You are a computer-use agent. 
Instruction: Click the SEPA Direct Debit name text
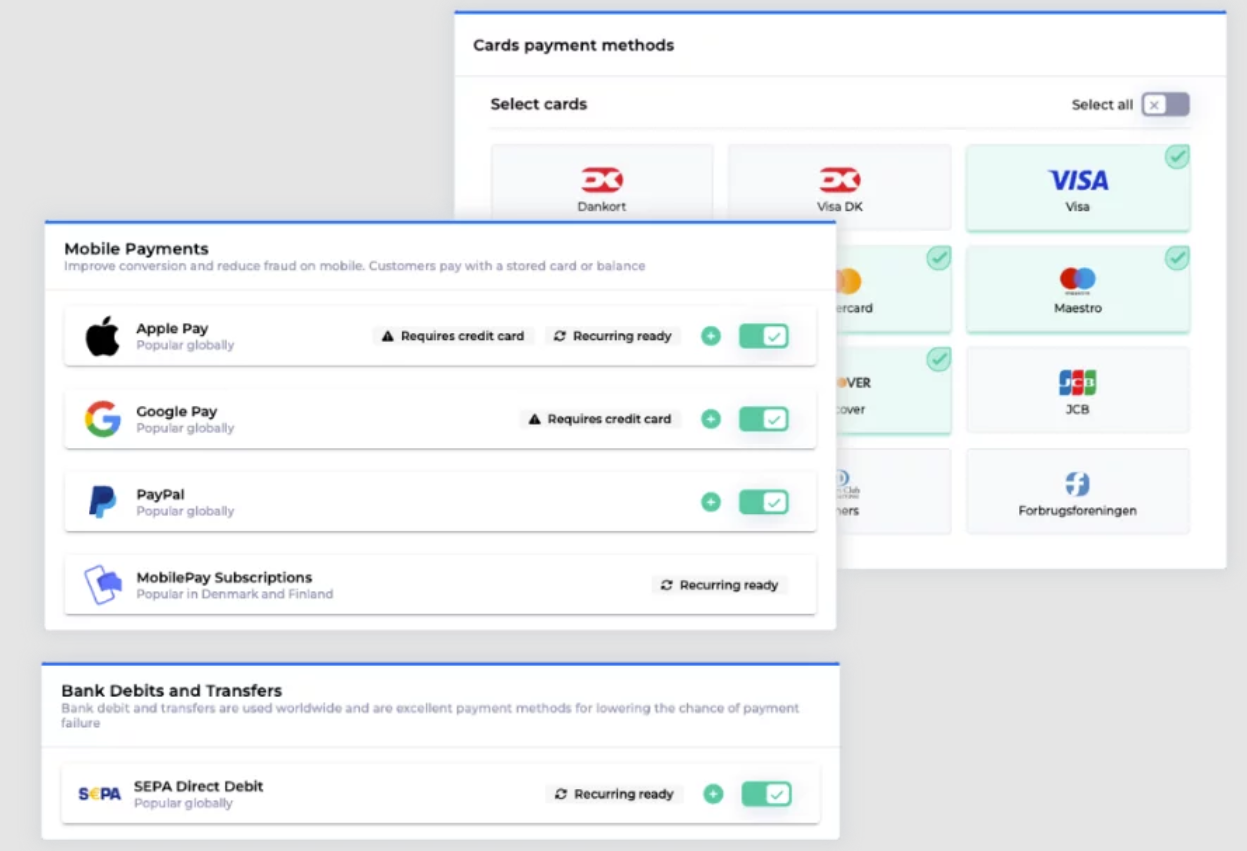[x=199, y=786]
